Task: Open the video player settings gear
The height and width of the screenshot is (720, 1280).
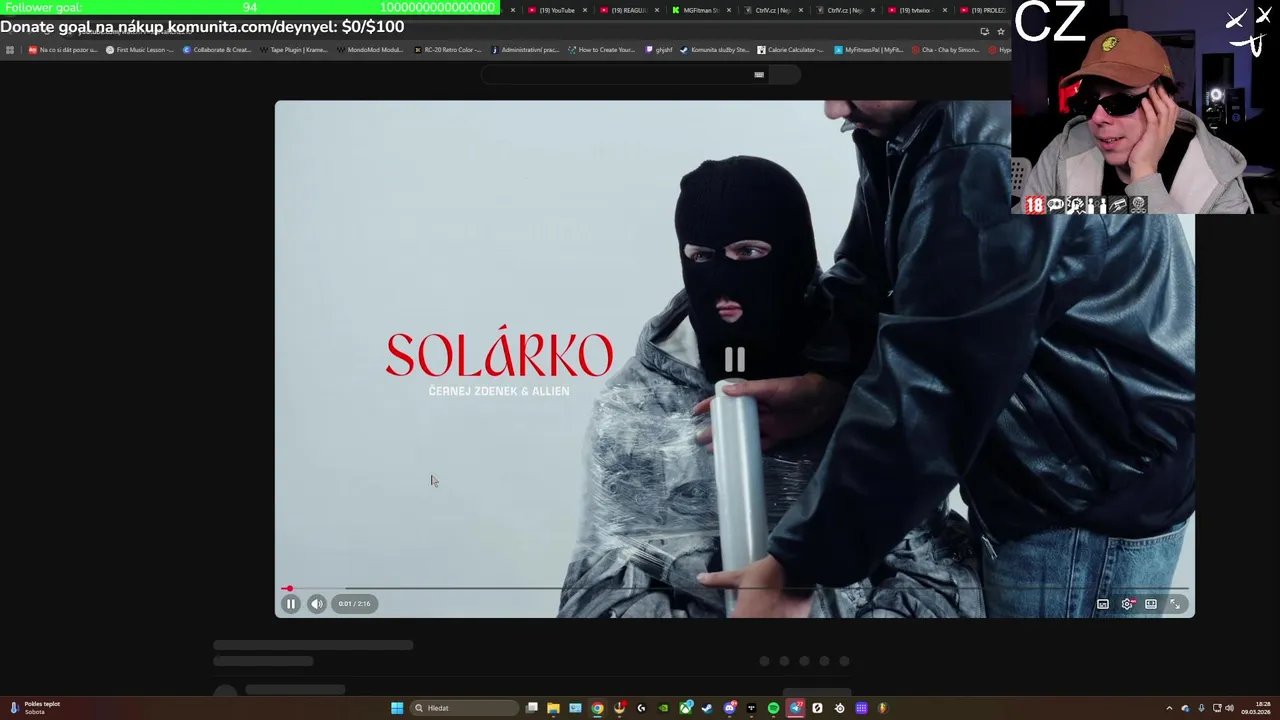Action: tap(1127, 604)
